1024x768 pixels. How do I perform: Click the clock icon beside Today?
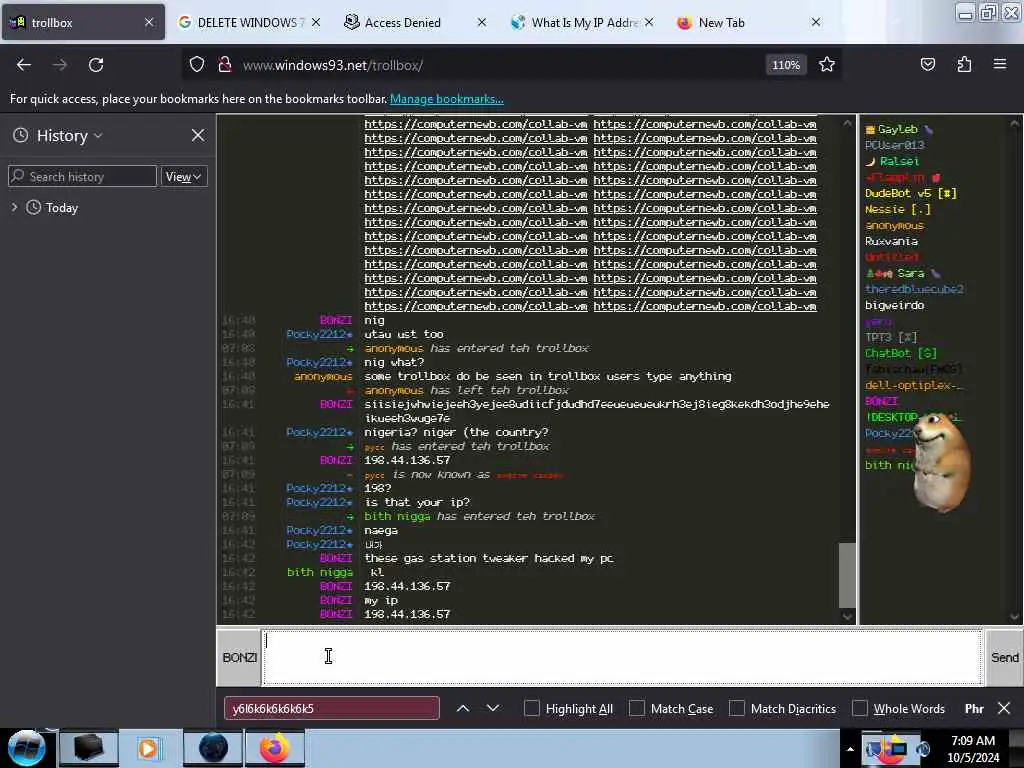click(33, 208)
